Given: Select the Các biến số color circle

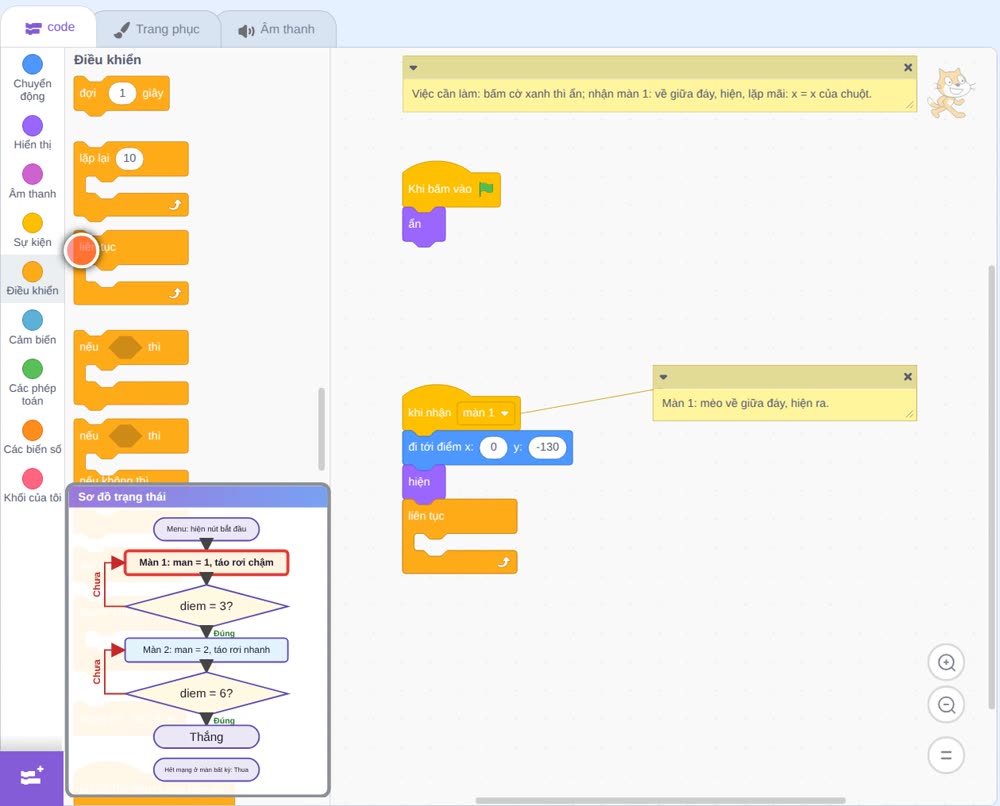Looking at the screenshot, I should (32, 430).
